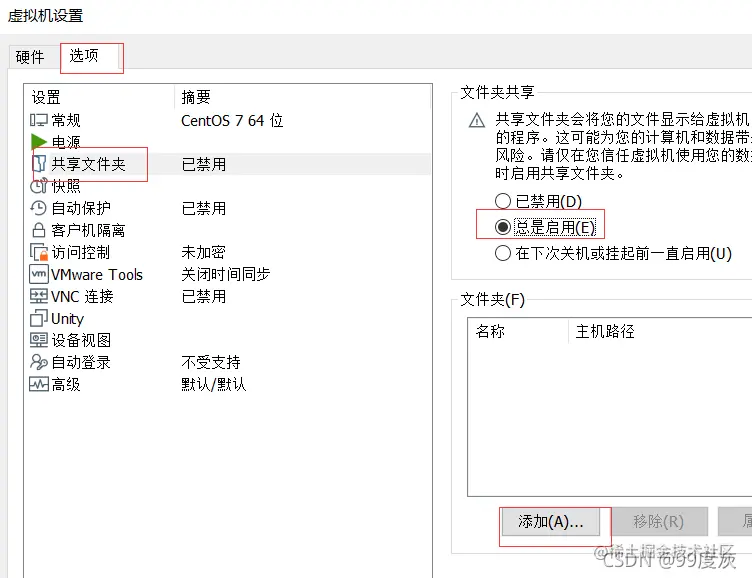Select the 自动保护 settings row label
752x578 pixels.
(x=81, y=208)
